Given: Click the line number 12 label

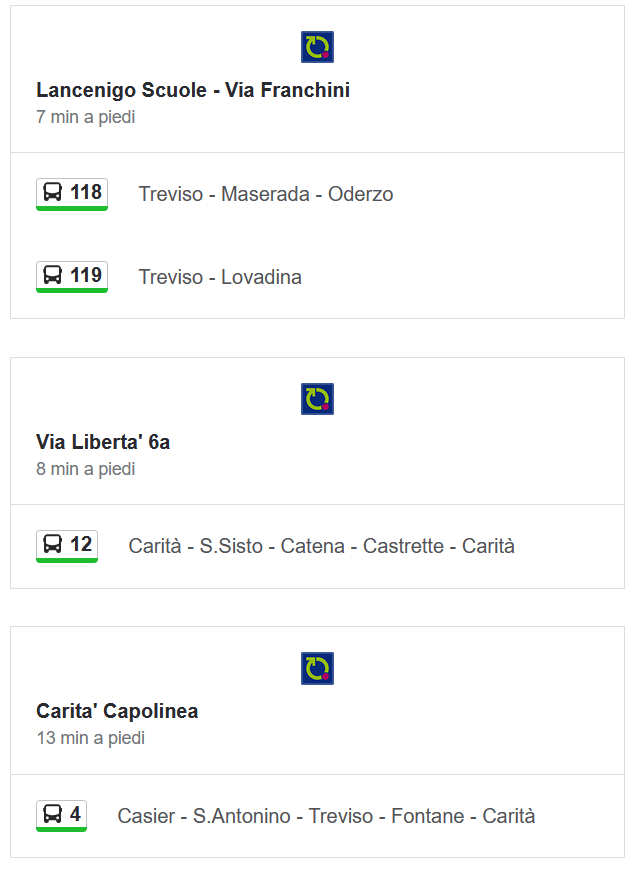Looking at the screenshot, I should (x=81, y=544).
